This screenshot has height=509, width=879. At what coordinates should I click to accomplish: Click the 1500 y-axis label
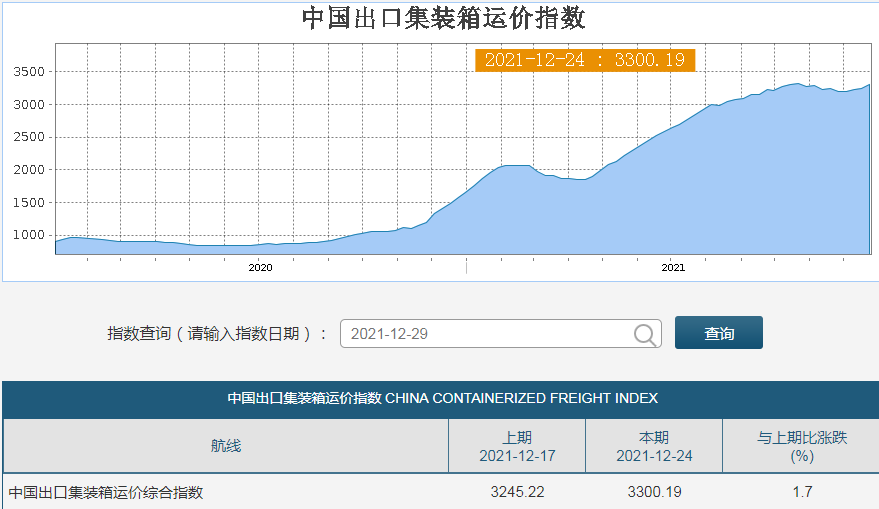pos(29,202)
